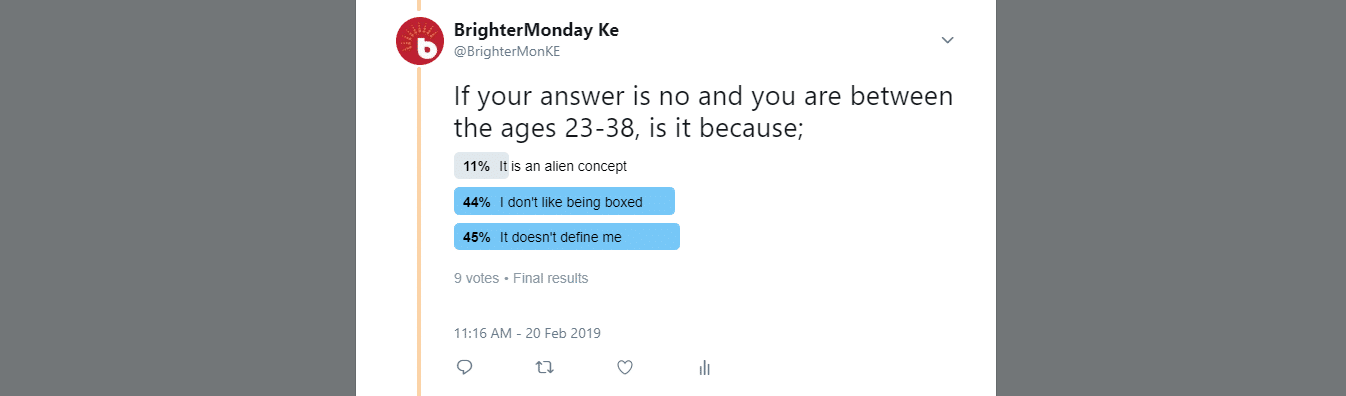Visit the @BrighterMonKE handle link
Screen dimensions: 1346x396
[x=506, y=52]
